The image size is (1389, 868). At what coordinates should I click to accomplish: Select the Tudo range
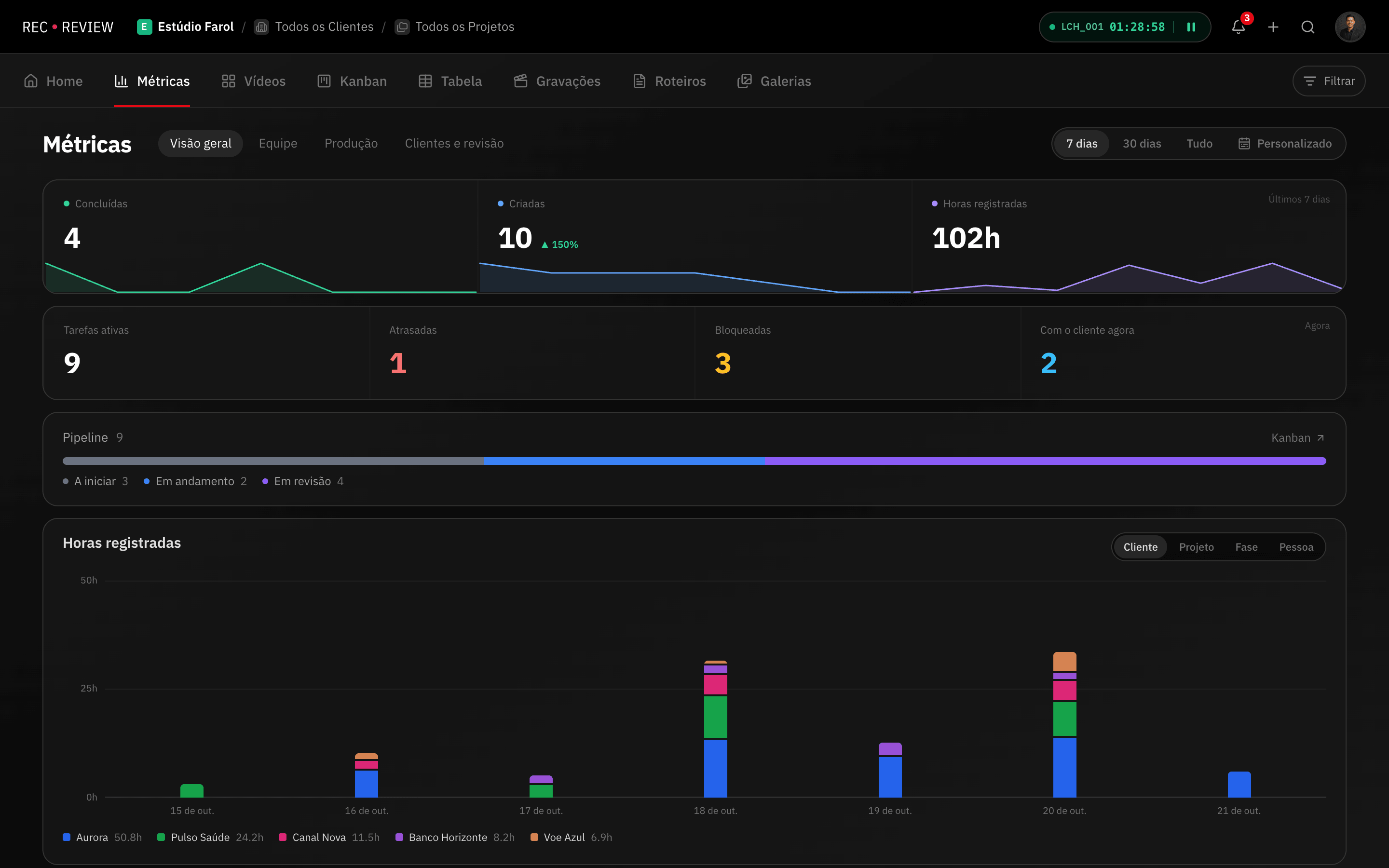(x=1199, y=144)
